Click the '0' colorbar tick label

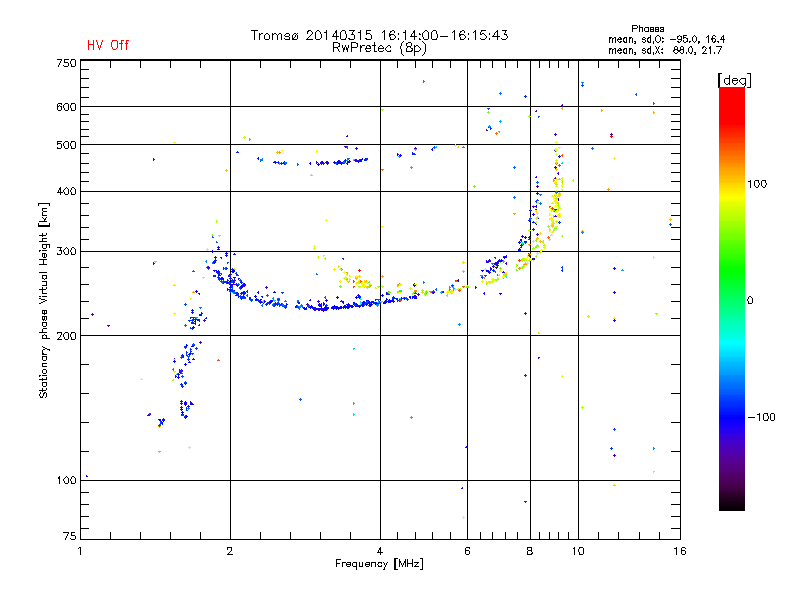(750, 301)
